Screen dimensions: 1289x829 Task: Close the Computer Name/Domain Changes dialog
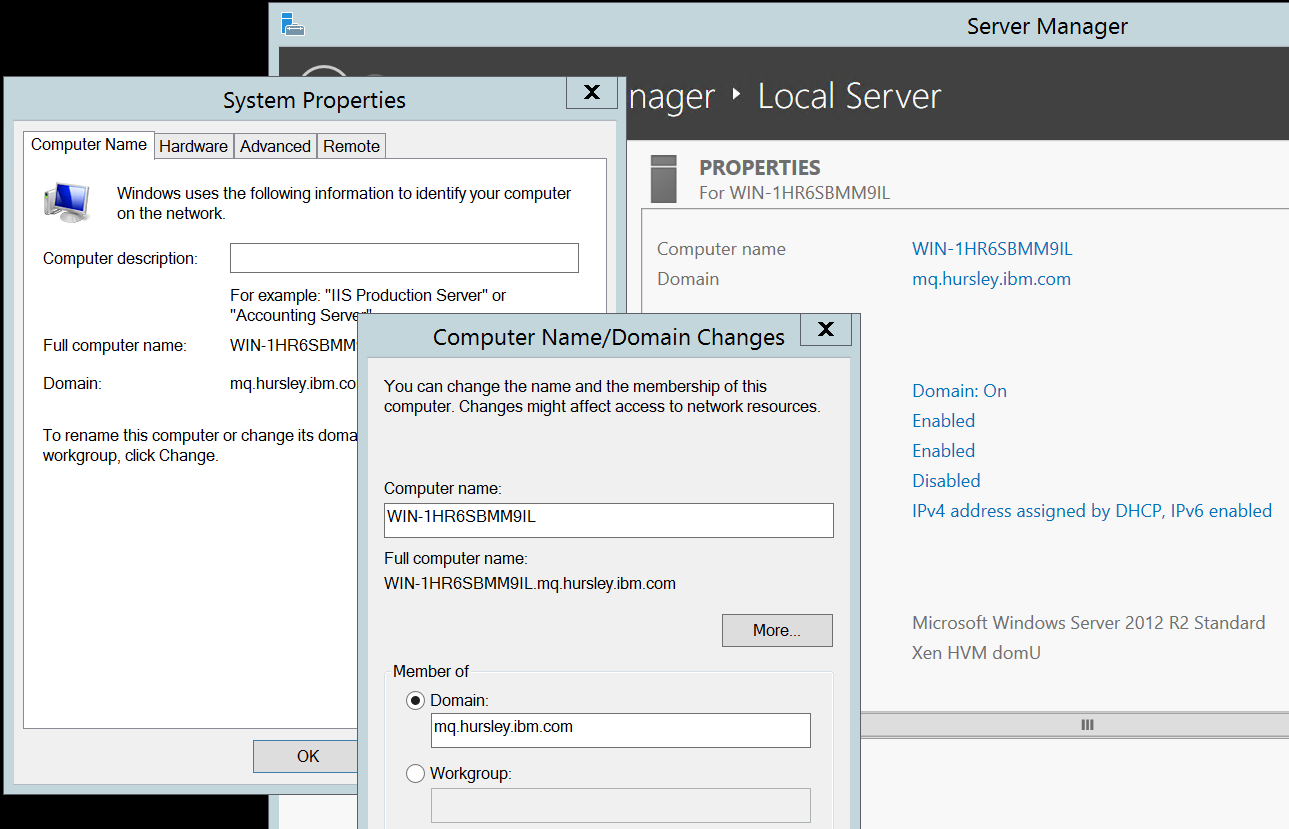click(x=825, y=329)
